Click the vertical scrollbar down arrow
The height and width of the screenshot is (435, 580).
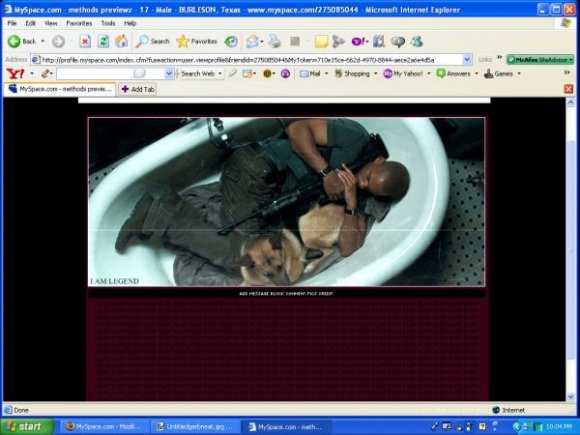570,397
